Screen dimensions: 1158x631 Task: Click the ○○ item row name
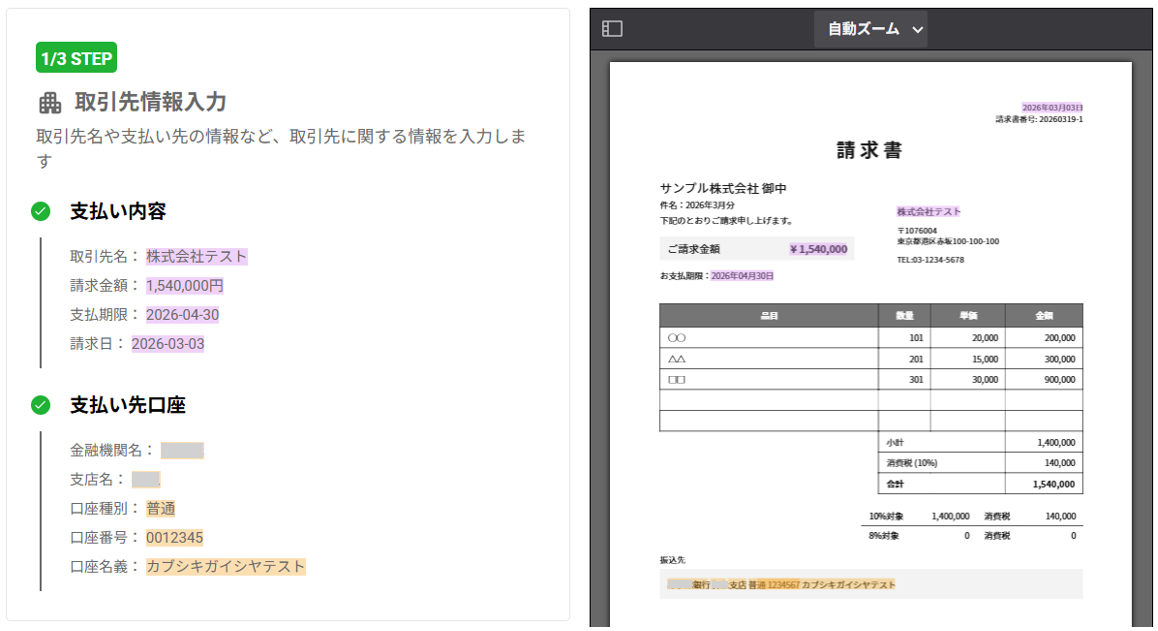click(x=676, y=338)
